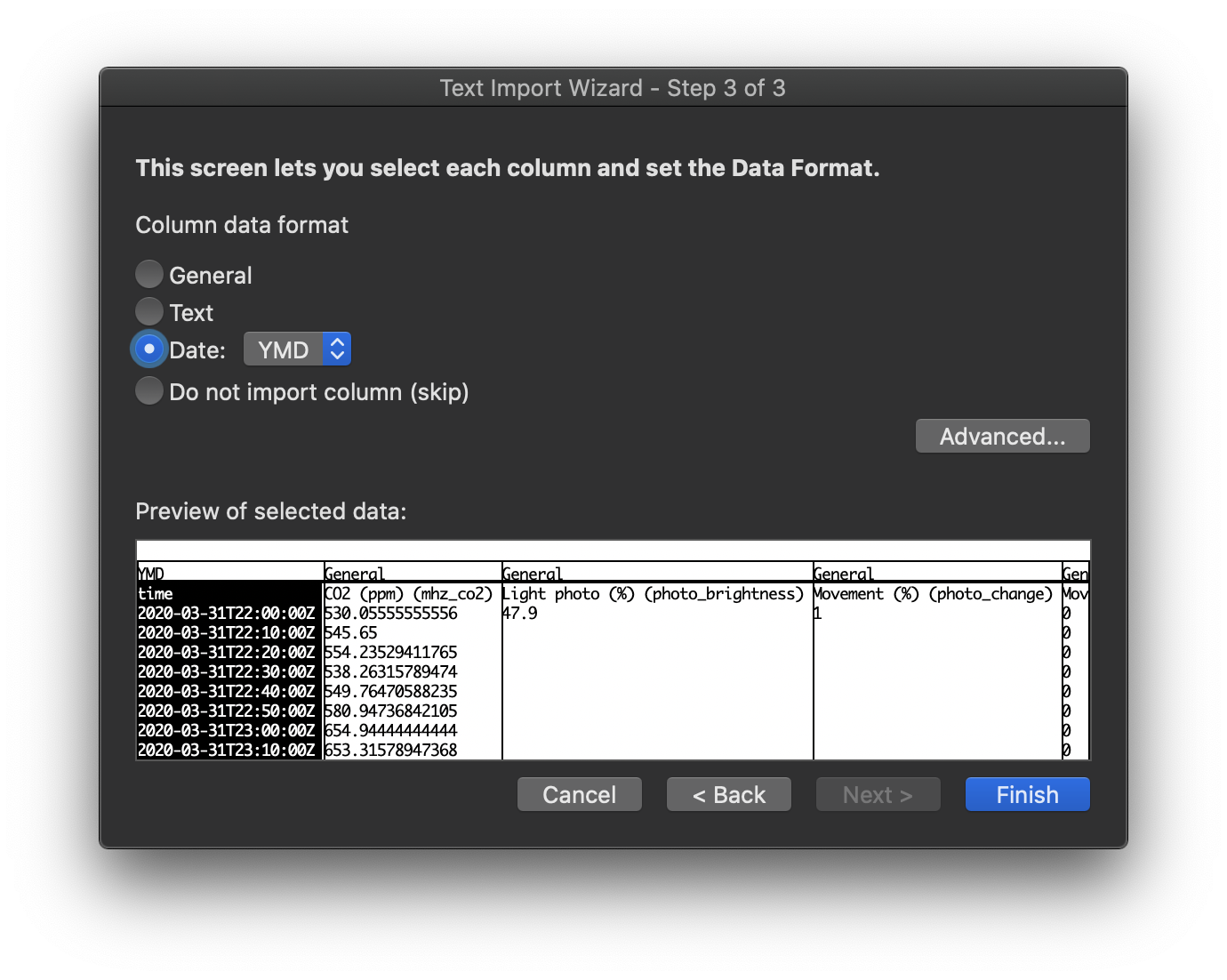1227x980 pixels.
Task: Click the 2020-03-31T22:00:00Z cell
Action: point(227,613)
